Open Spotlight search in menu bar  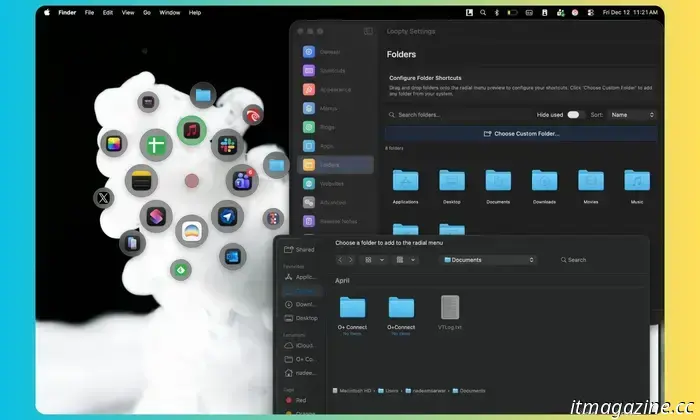483,12
